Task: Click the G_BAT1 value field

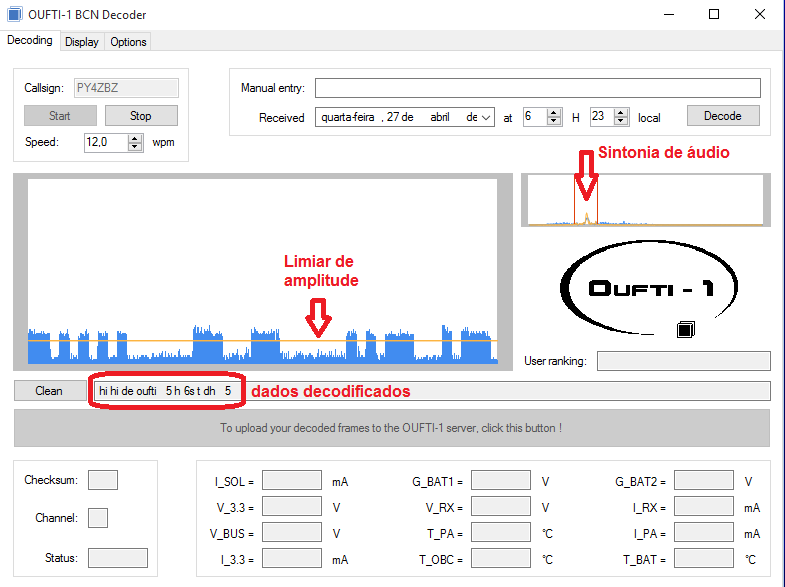Action: click(501, 480)
